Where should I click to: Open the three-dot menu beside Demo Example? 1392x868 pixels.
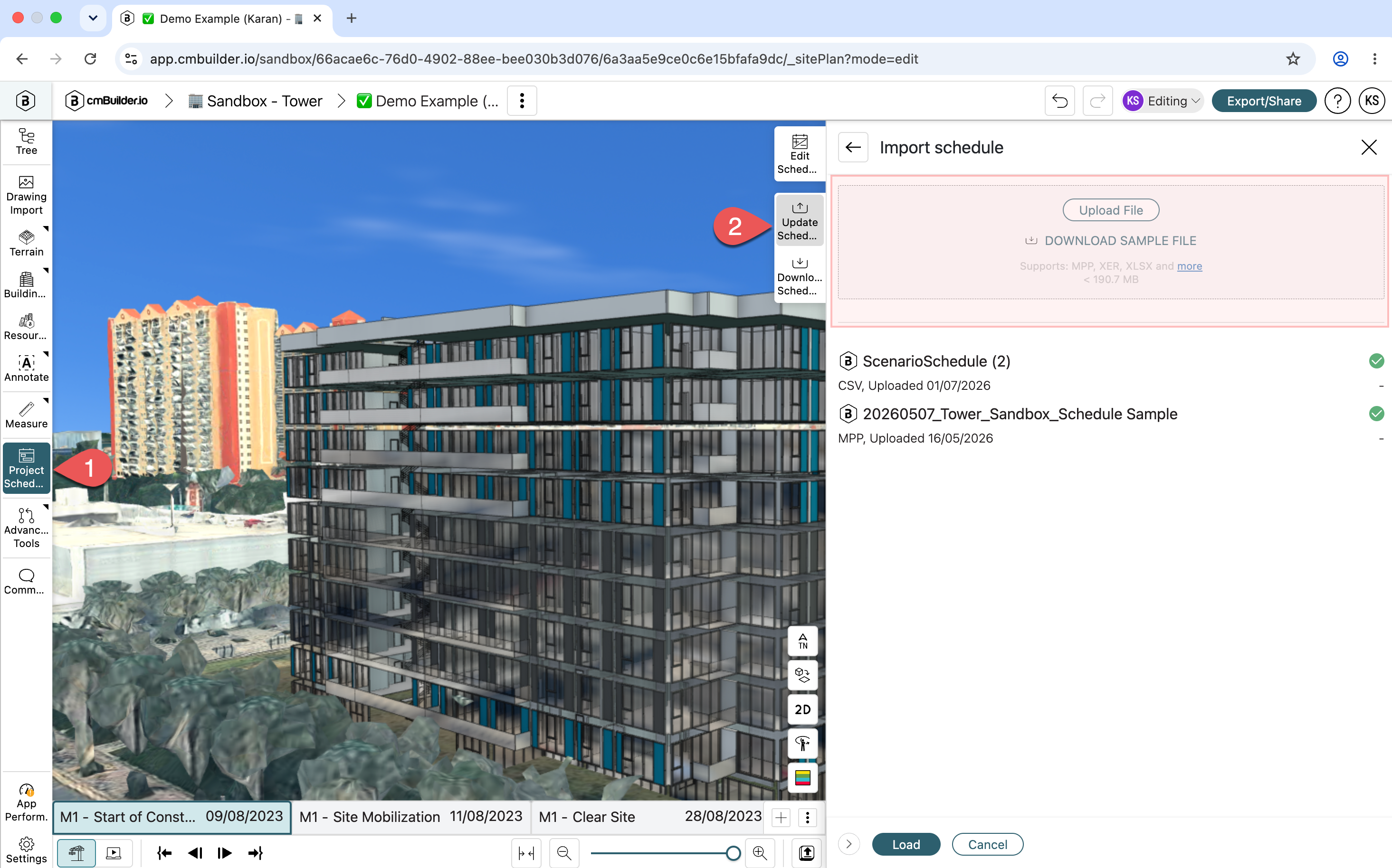522,101
